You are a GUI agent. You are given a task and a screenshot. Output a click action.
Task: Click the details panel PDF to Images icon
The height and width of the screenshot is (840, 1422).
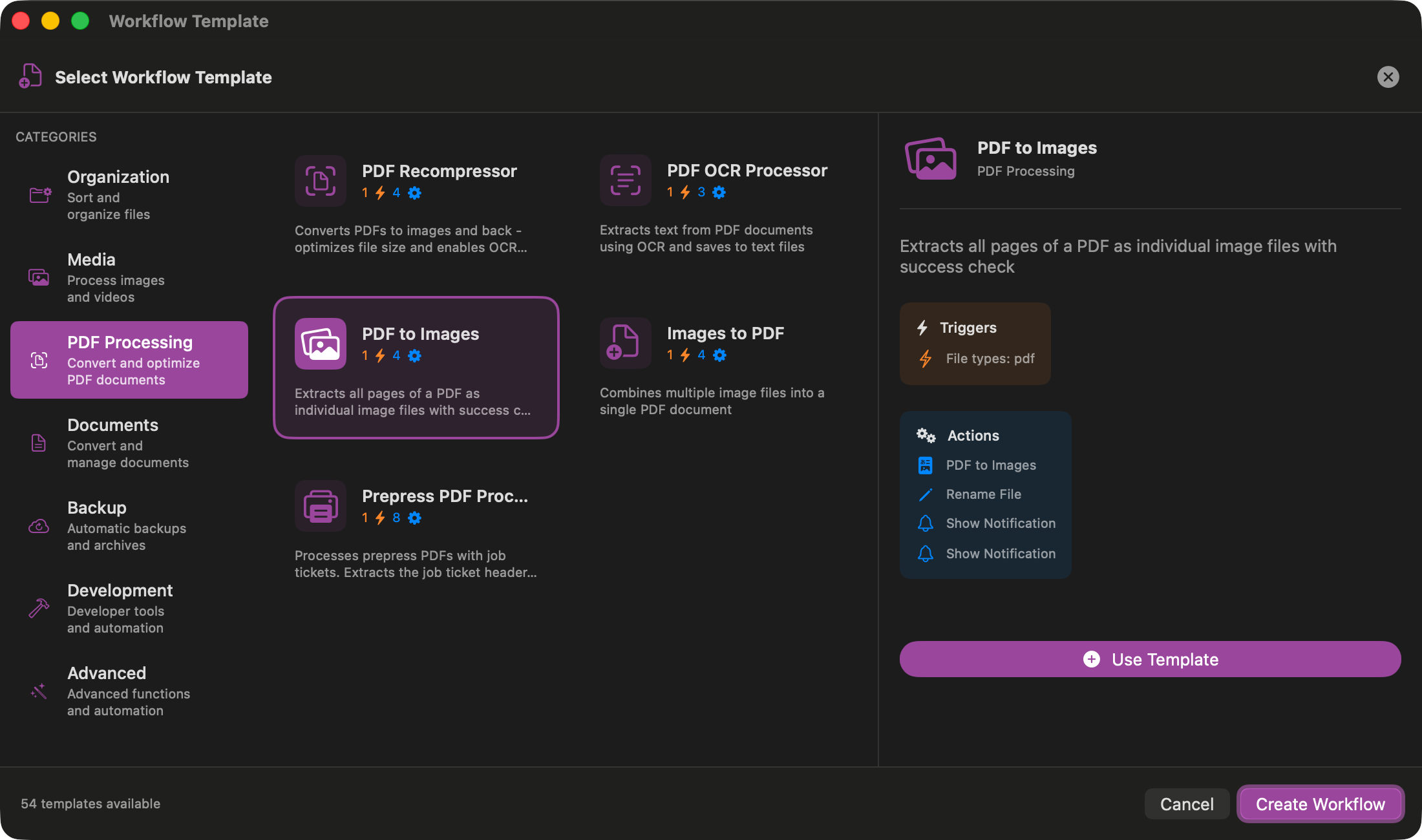pos(931,158)
